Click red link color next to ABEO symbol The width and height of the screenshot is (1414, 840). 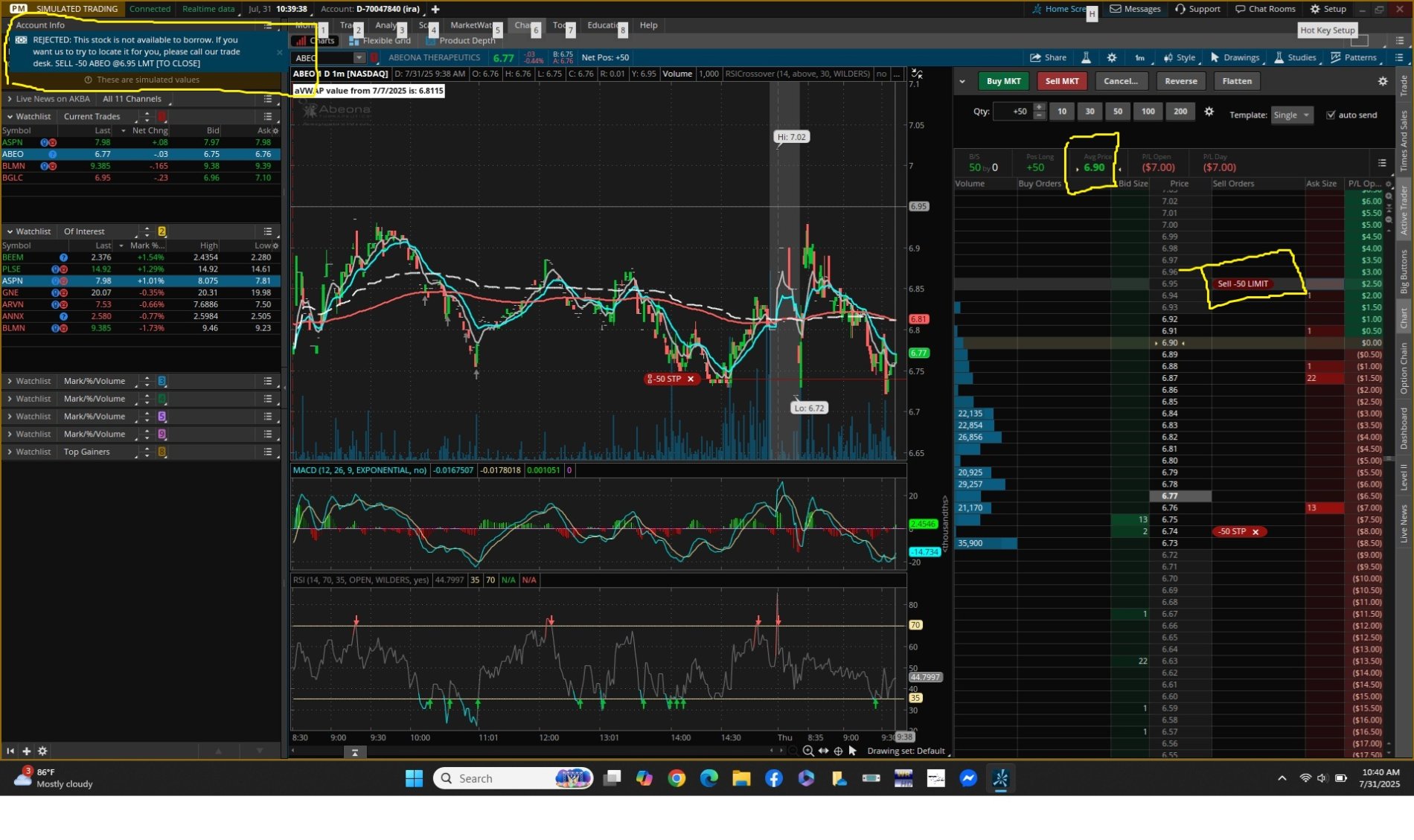pyautogui.click(x=375, y=57)
